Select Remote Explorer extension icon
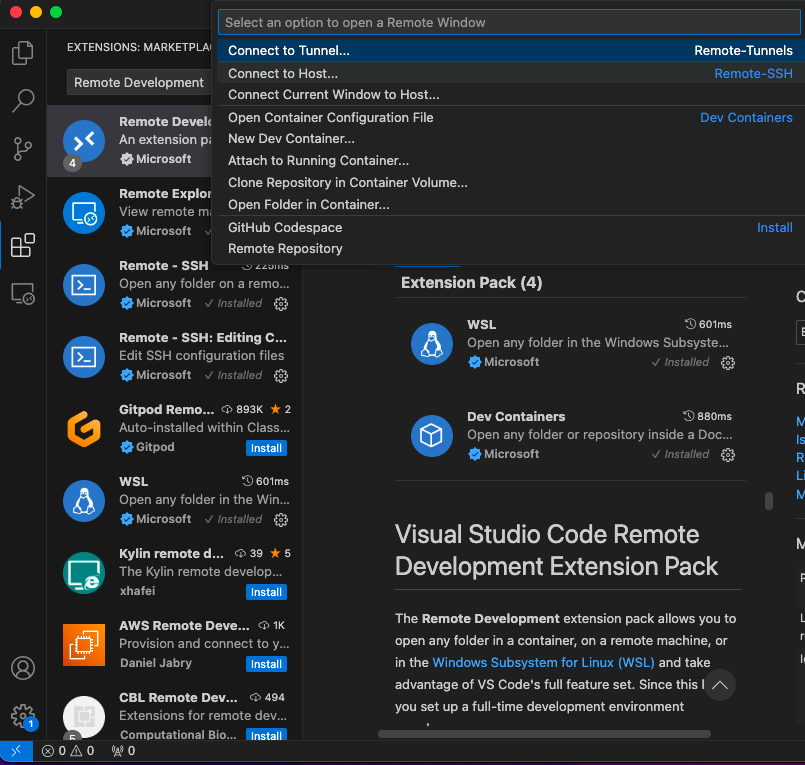805x765 pixels. click(x=84, y=213)
